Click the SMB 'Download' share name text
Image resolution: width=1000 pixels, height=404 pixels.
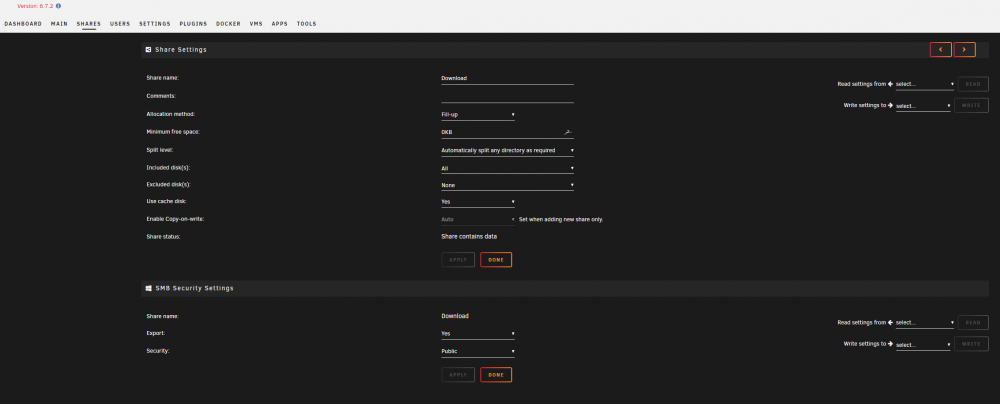[x=455, y=316]
